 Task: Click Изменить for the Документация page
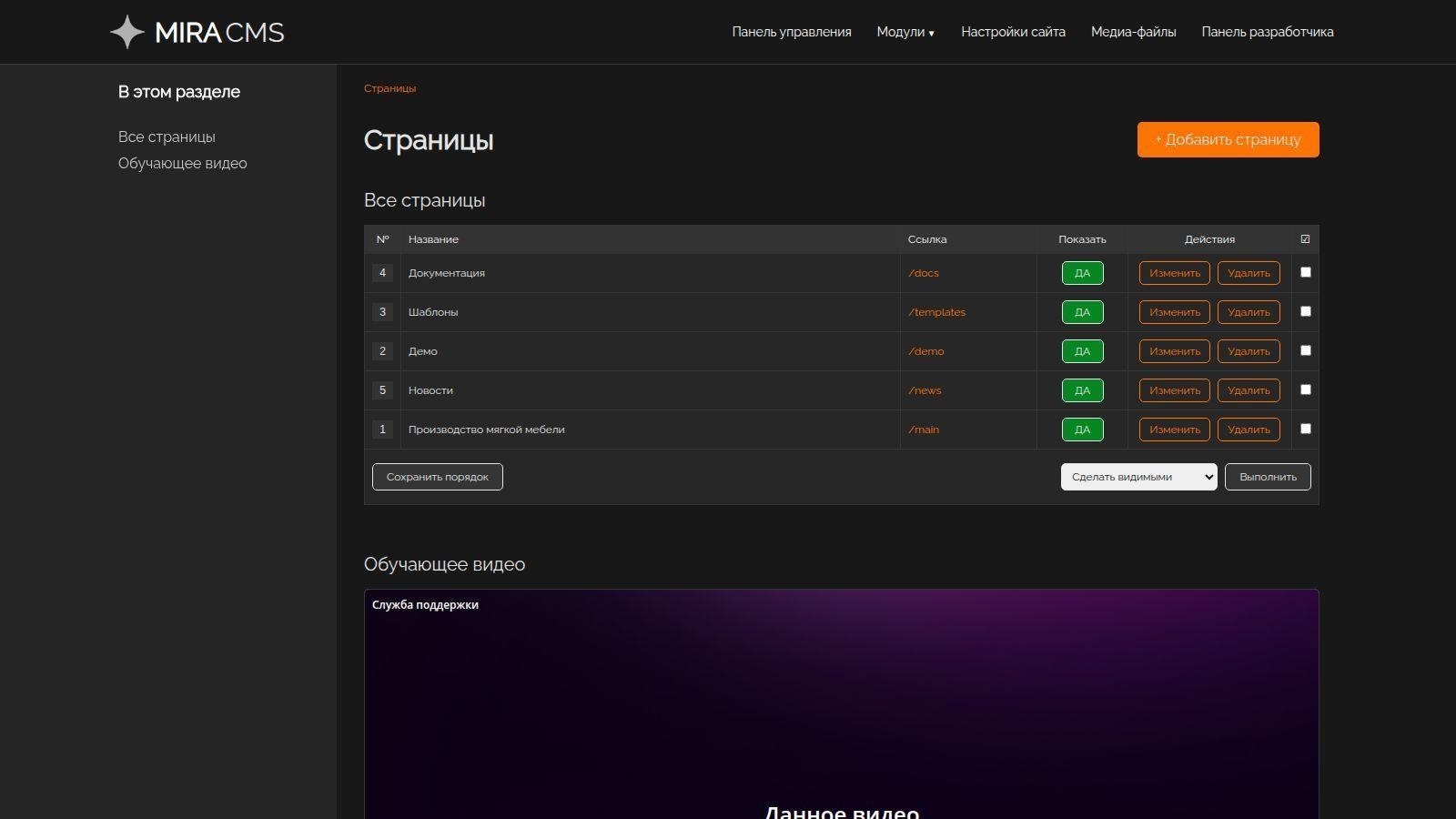[x=1174, y=273]
